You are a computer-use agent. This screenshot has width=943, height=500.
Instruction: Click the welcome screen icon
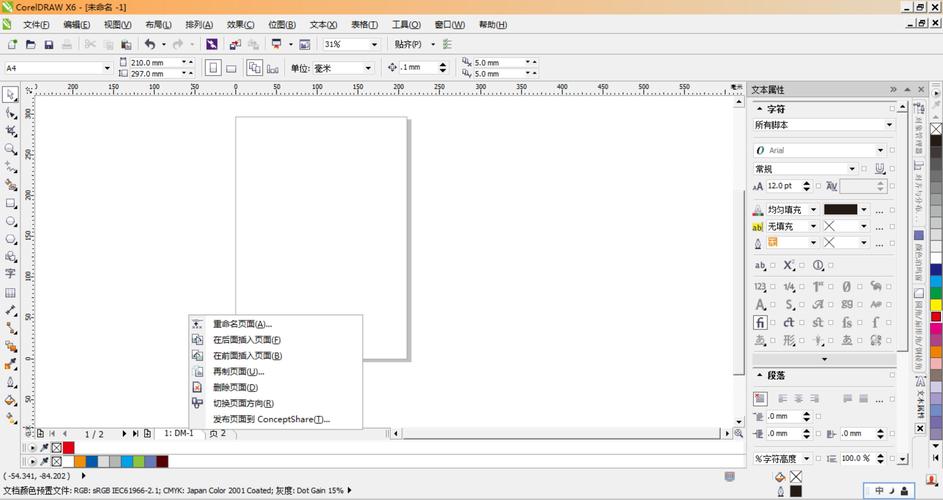point(305,45)
